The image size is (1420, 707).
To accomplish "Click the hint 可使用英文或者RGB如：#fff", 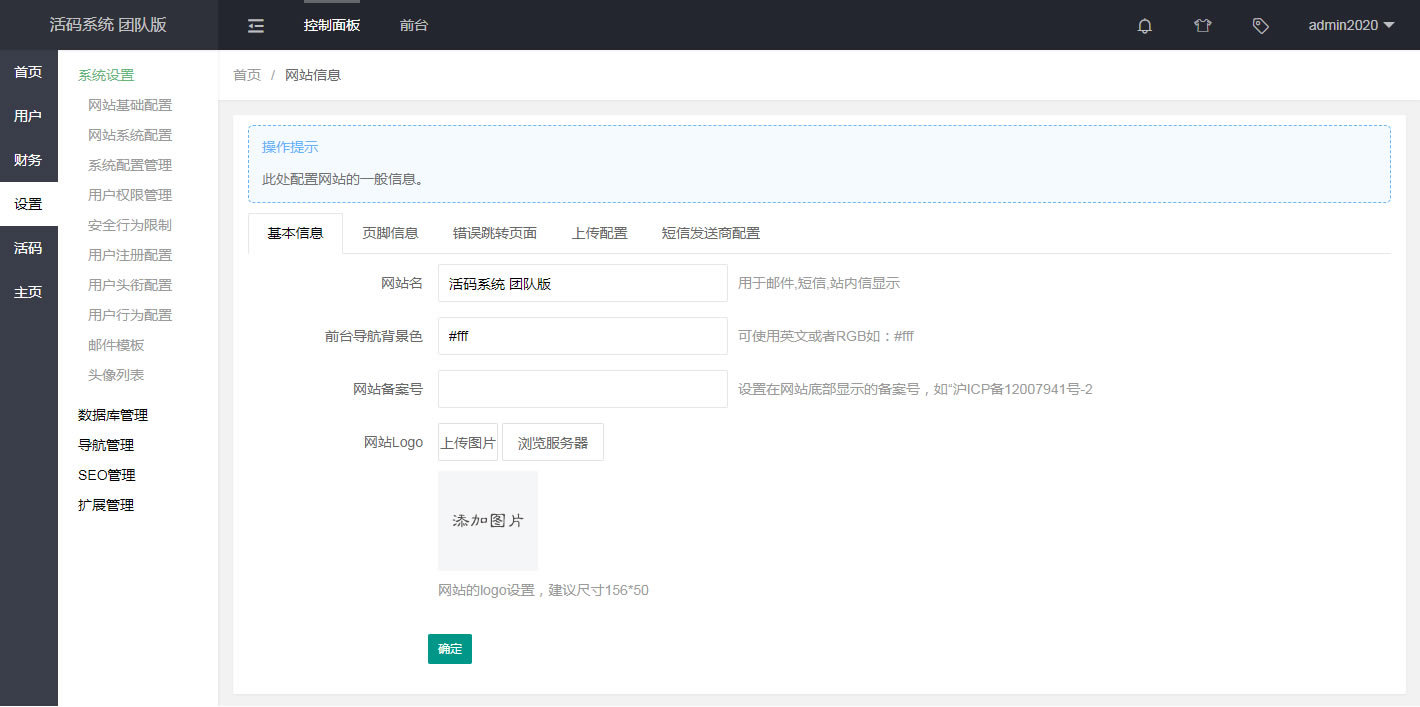I will (x=826, y=336).
